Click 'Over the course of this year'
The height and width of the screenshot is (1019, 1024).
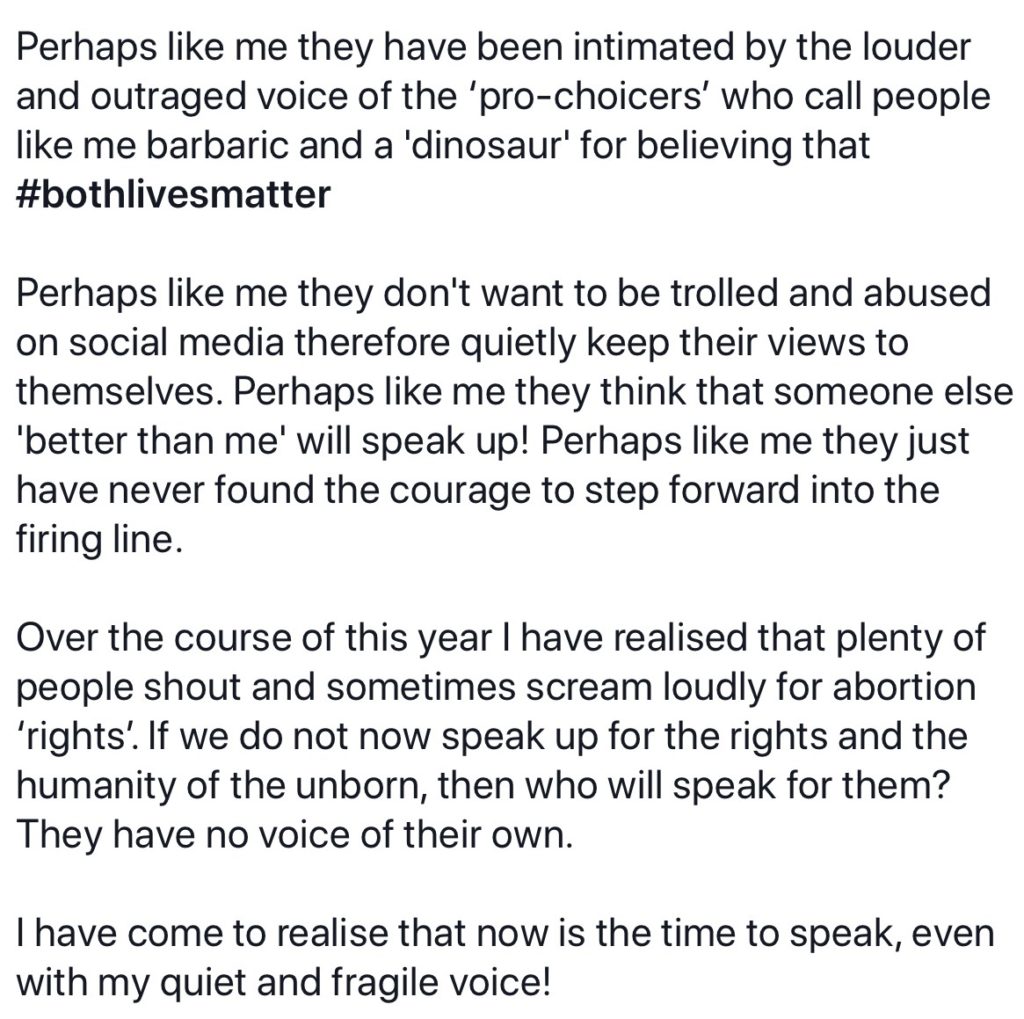[x=253, y=638]
